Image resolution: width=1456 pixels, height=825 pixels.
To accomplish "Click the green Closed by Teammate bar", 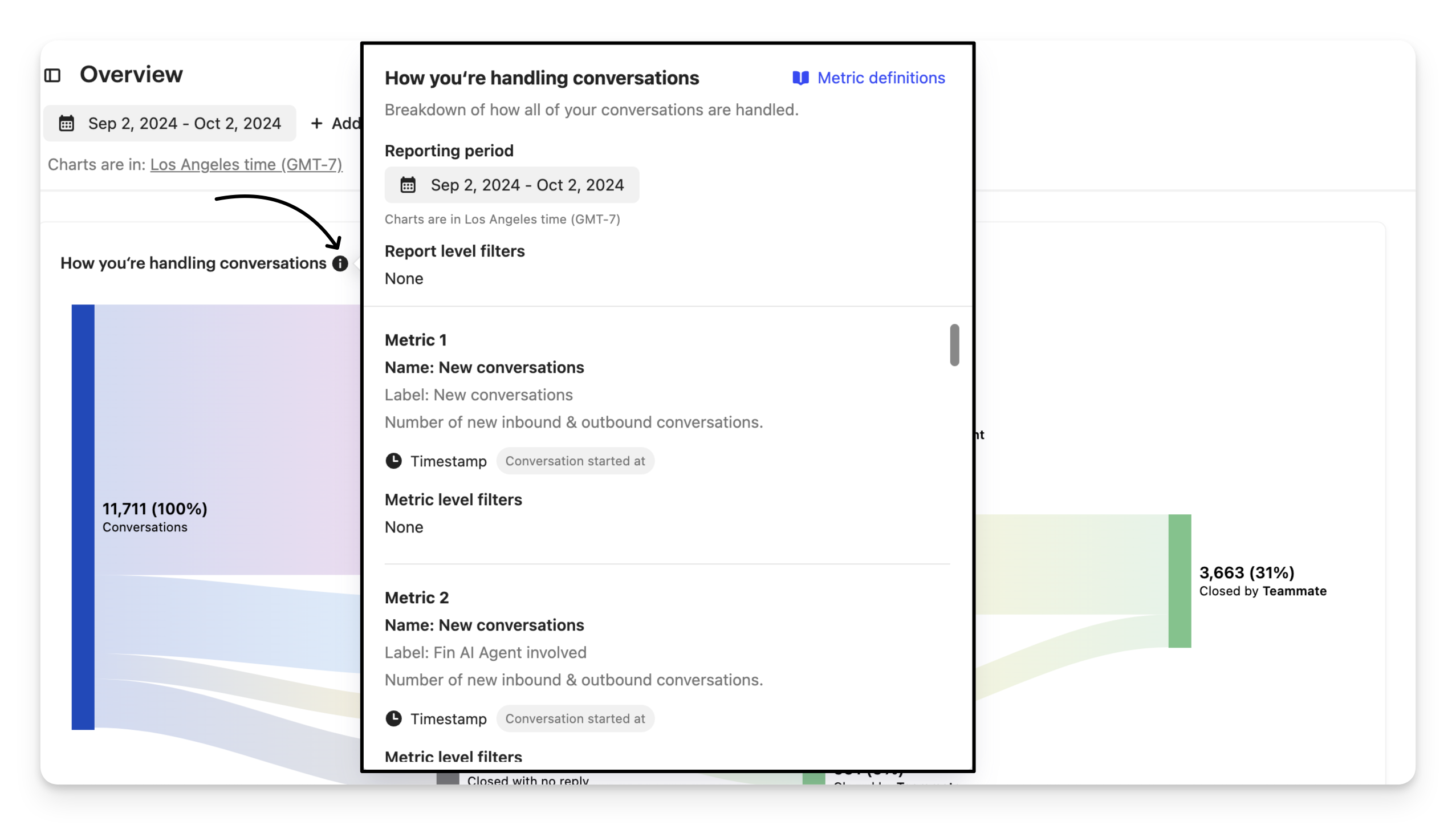I will [1180, 580].
